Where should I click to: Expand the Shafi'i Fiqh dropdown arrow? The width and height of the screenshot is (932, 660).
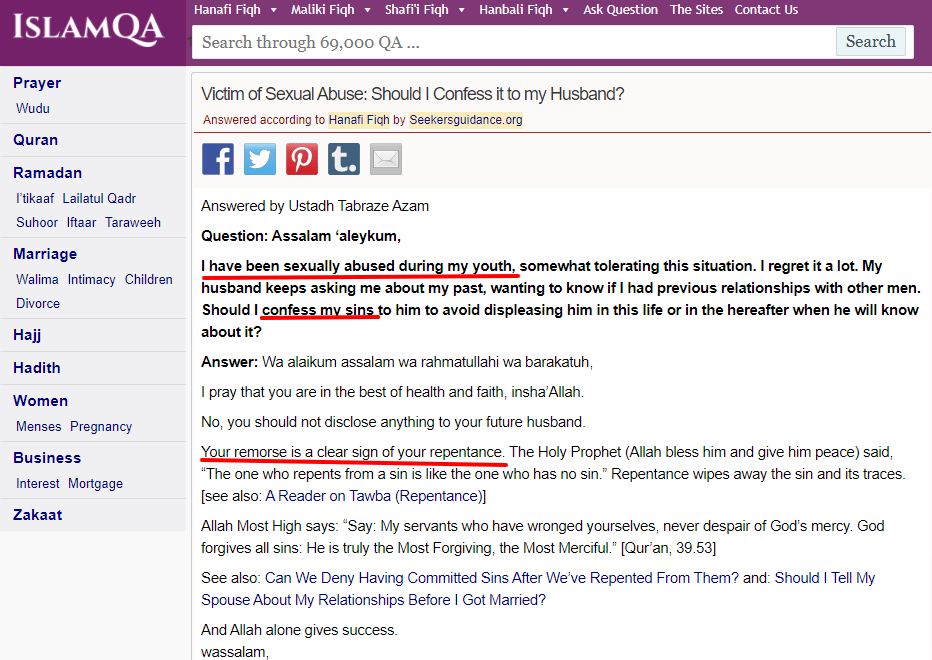pyautogui.click(x=462, y=10)
